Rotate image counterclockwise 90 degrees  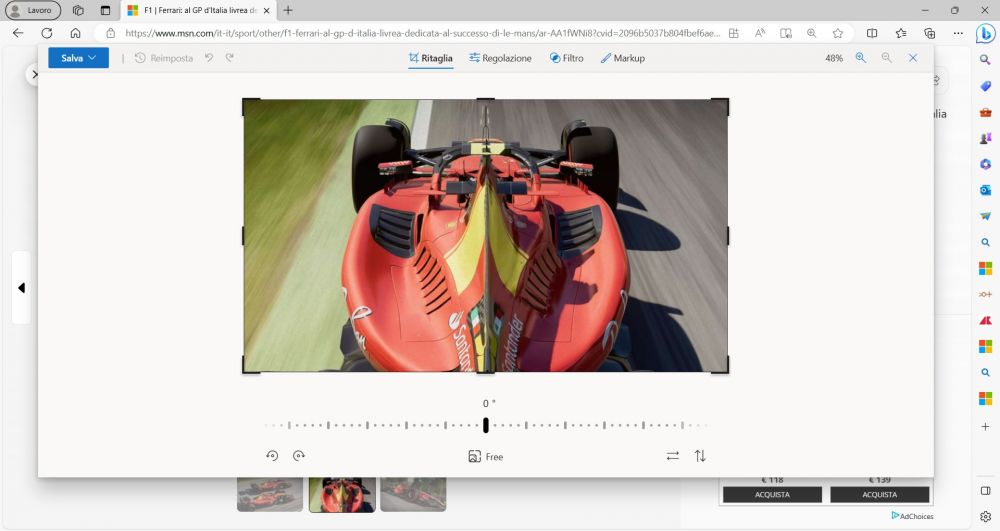point(272,456)
